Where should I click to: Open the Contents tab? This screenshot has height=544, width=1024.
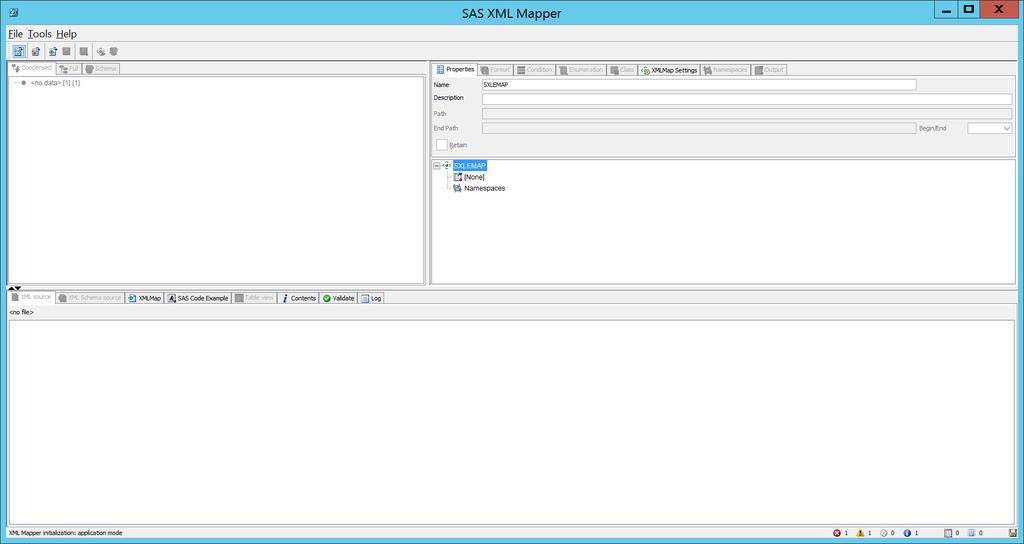pyautogui.click(x=298, y=298)
